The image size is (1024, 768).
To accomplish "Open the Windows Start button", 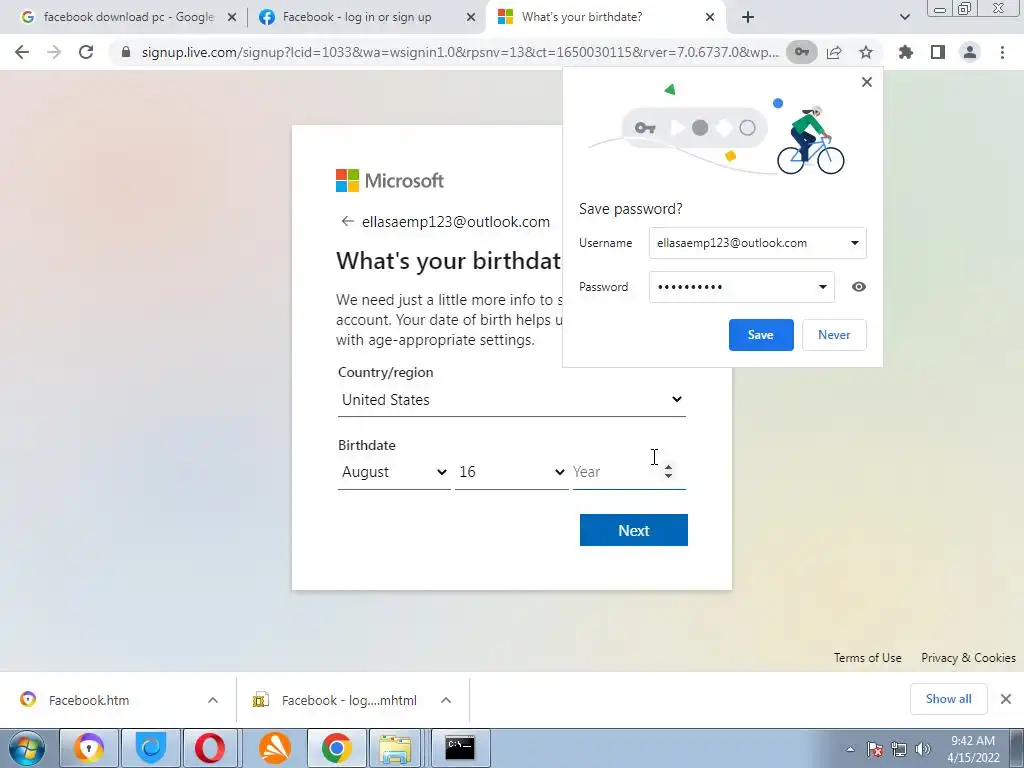I will [x=26, y=748].
